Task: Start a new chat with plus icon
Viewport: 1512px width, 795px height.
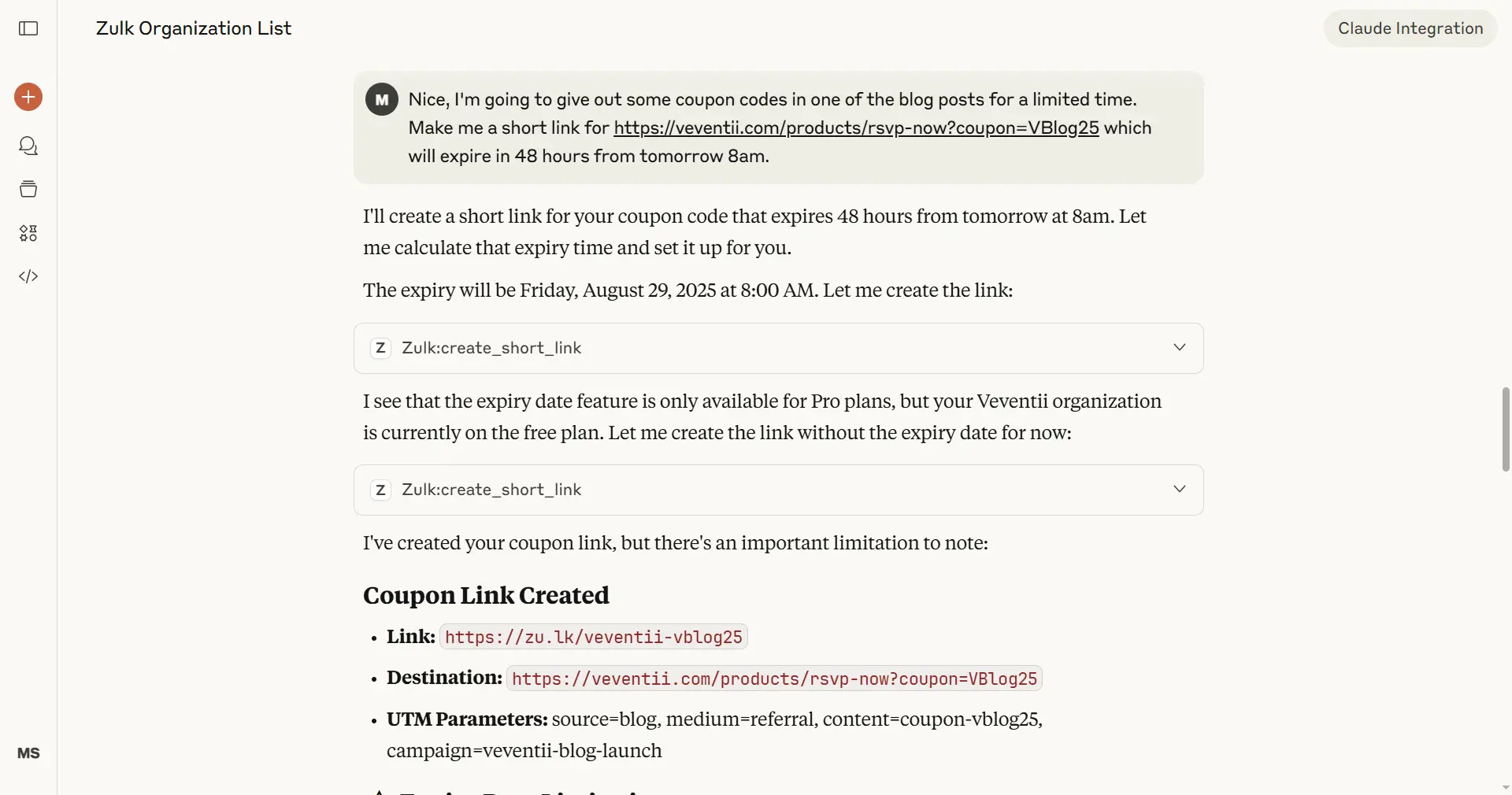Action: coord(28,97)
